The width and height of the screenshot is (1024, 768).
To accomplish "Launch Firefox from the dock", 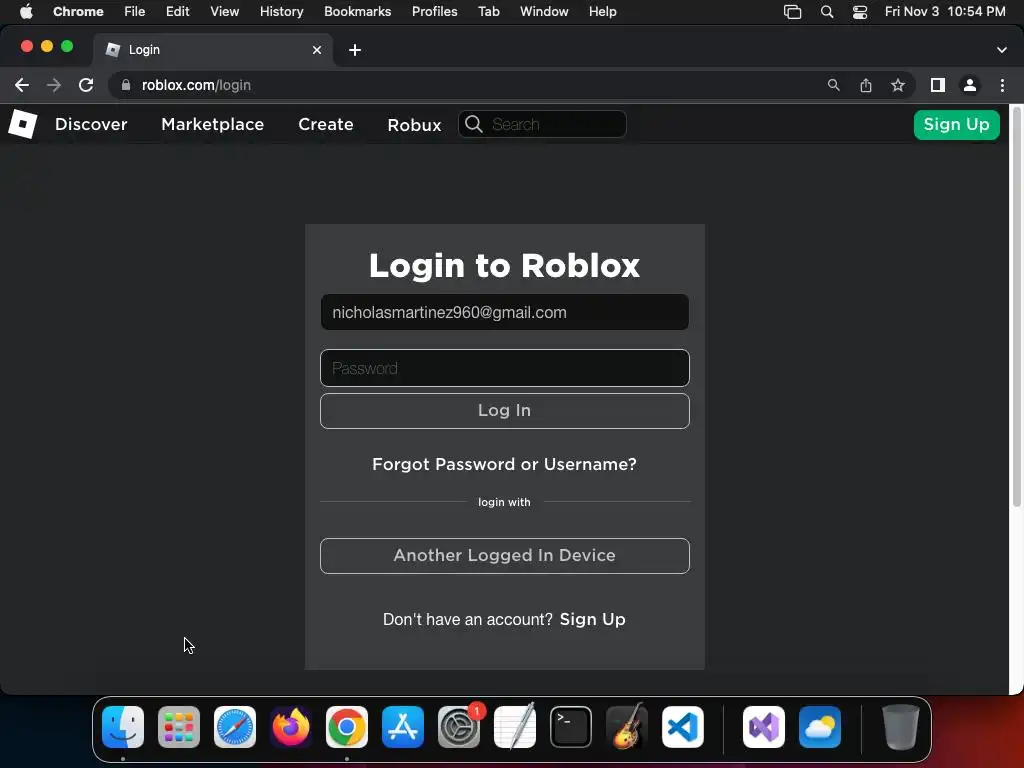I will [291, 727].
